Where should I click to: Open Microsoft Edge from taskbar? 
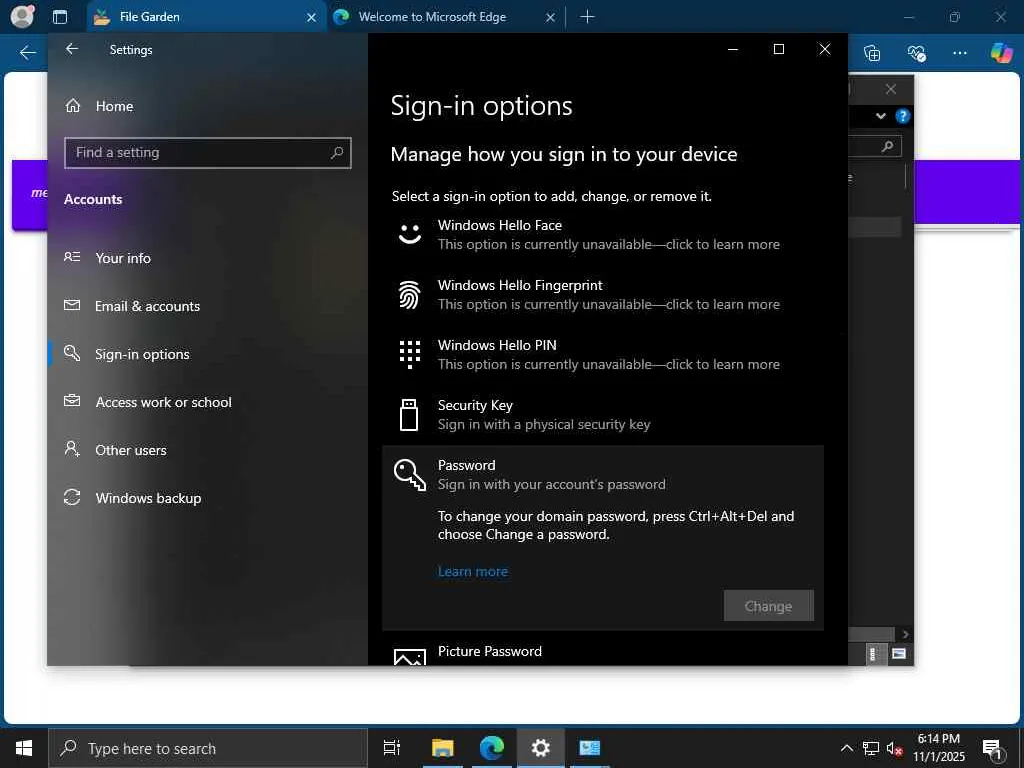pyautogui.click(x=492, y=748)
